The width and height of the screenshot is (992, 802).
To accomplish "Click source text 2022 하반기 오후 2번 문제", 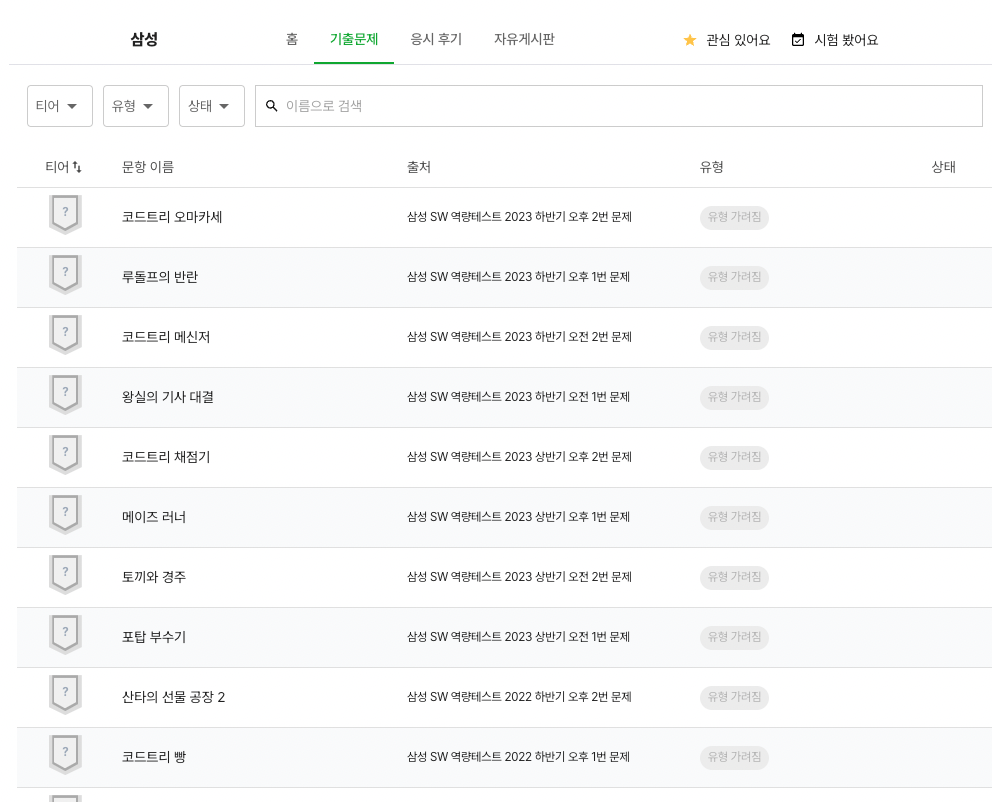I will 568,697.
